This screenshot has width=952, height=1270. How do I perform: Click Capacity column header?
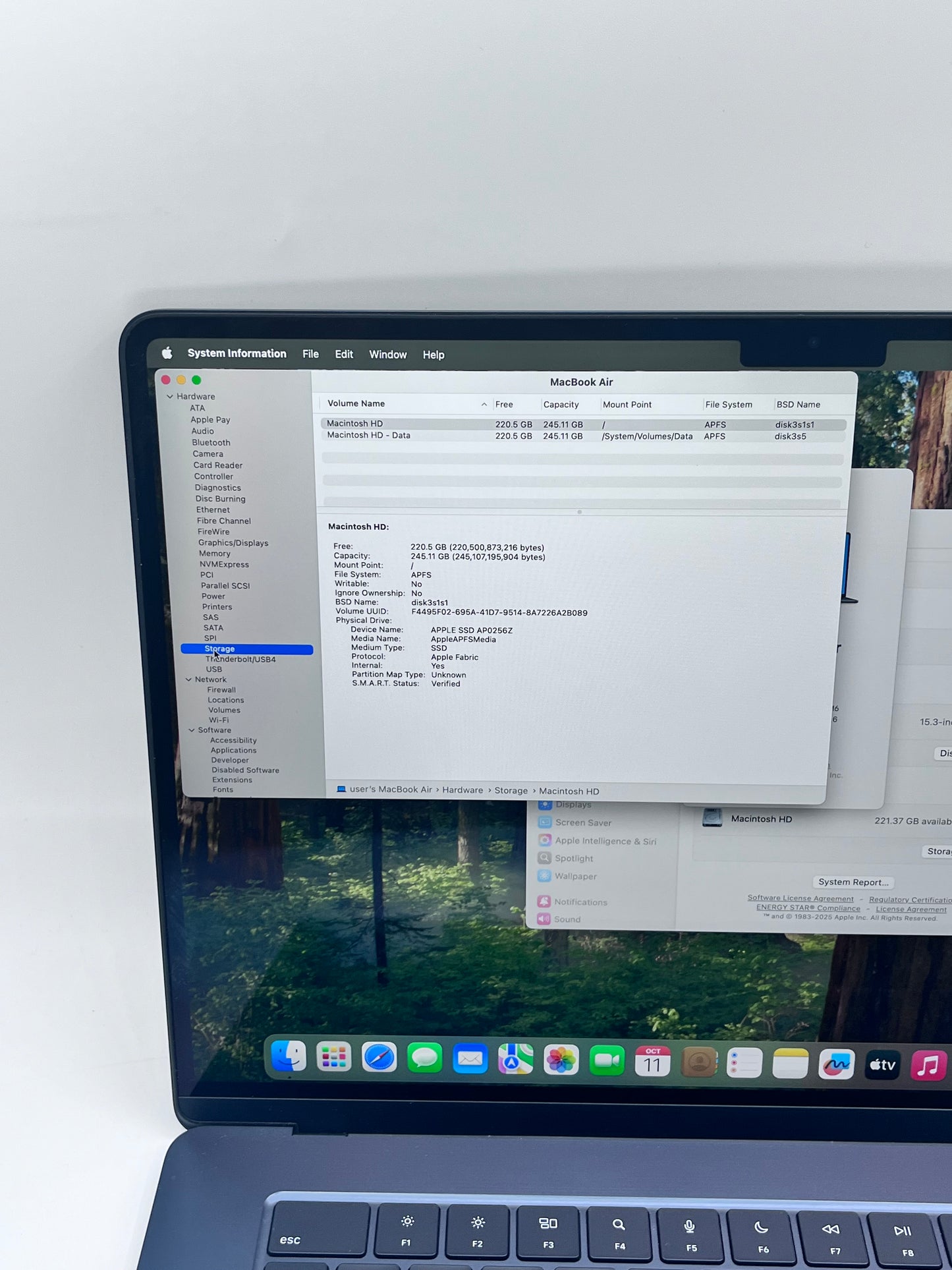coord(561,405)
